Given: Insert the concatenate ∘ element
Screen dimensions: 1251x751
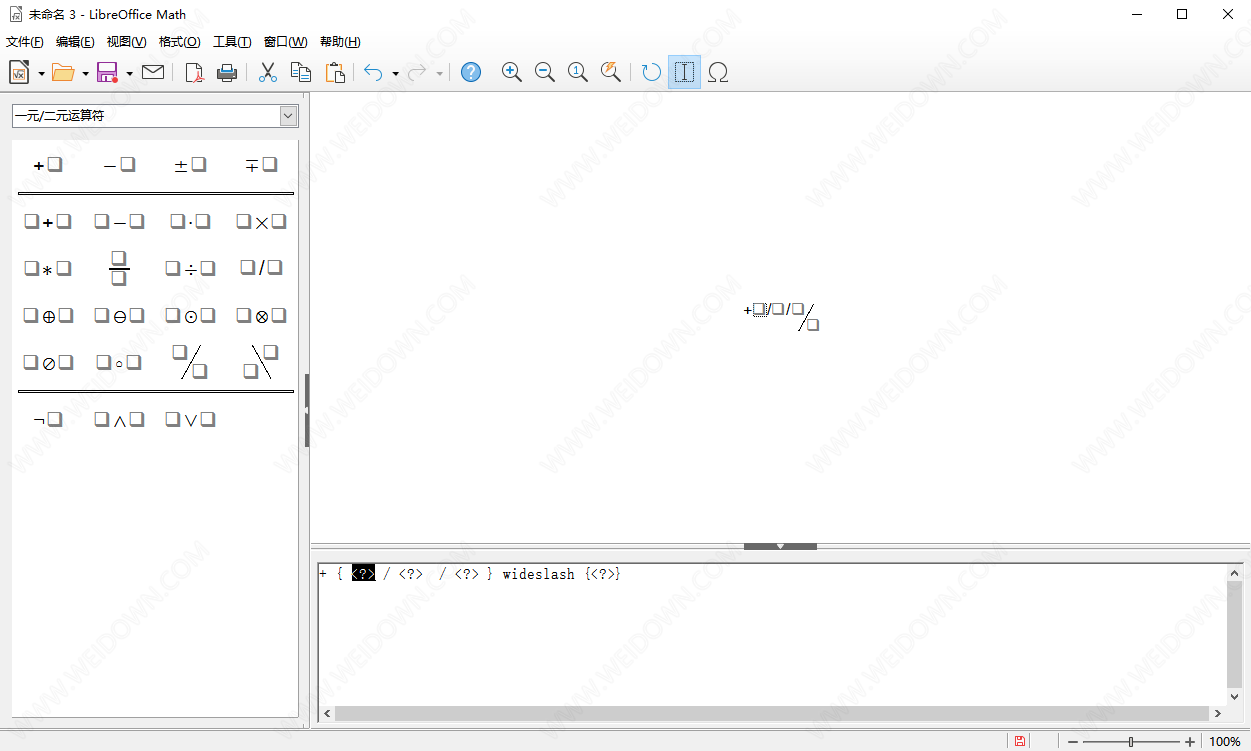Looking at the screenshot, I should 119,363.
